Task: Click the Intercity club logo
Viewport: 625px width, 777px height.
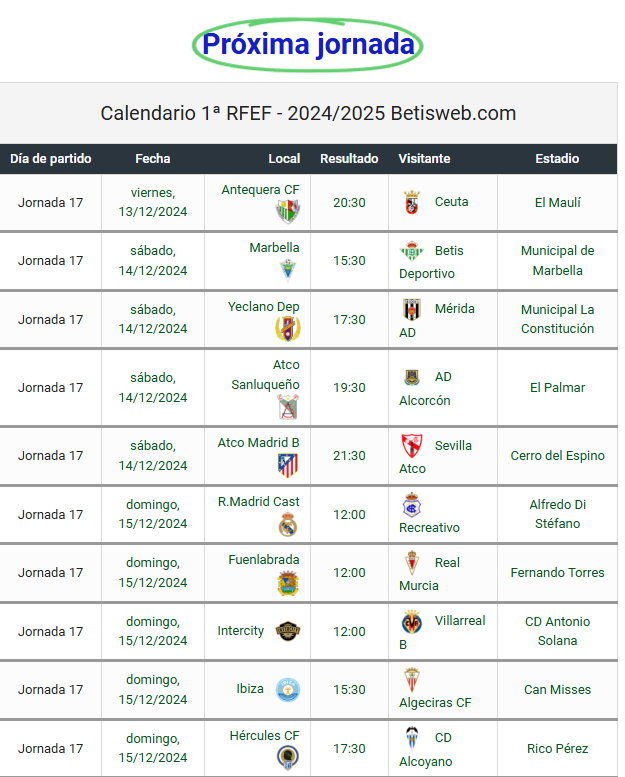Action: [288, 631]
